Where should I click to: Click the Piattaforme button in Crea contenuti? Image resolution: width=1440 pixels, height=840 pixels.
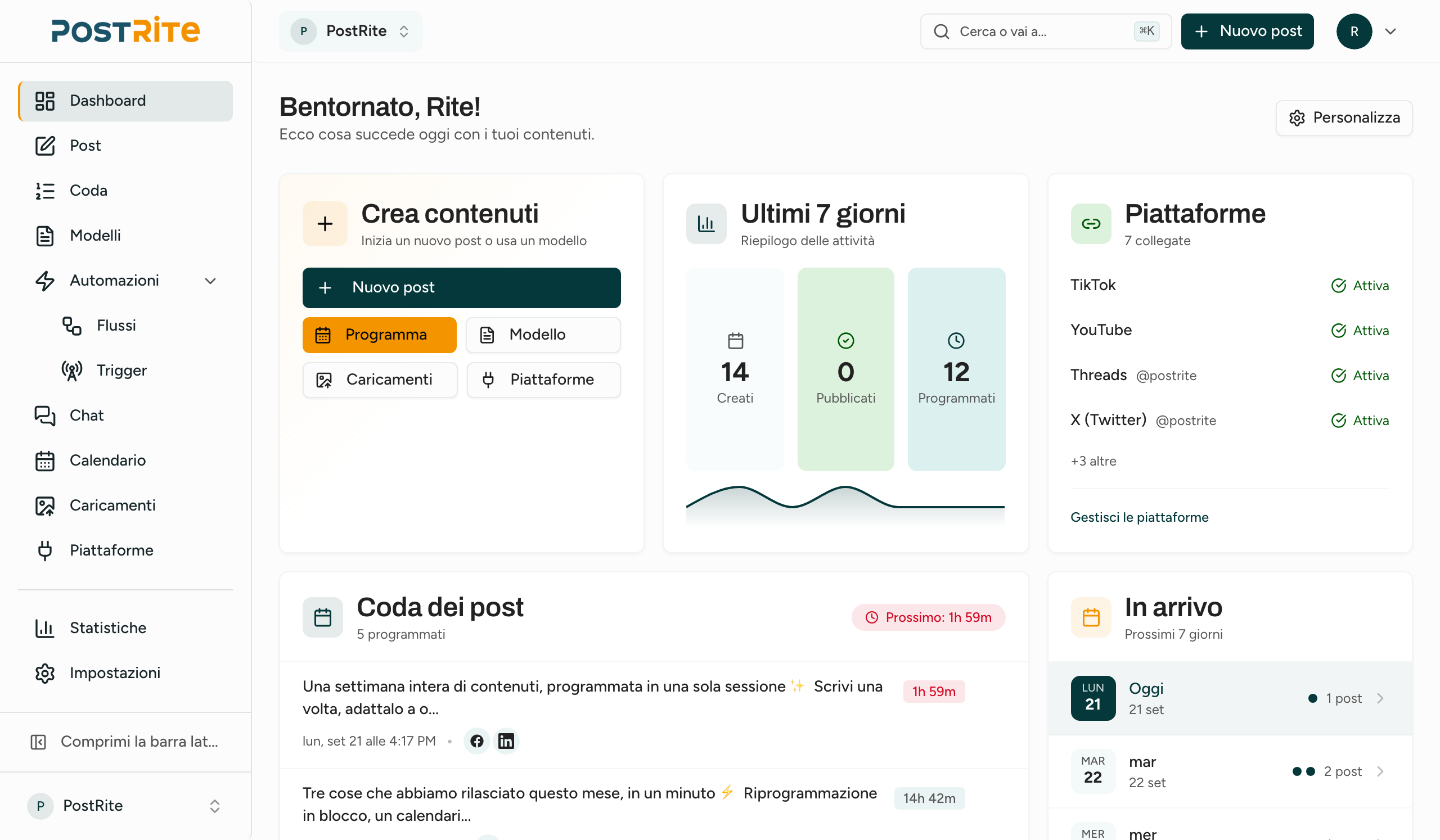543,380
